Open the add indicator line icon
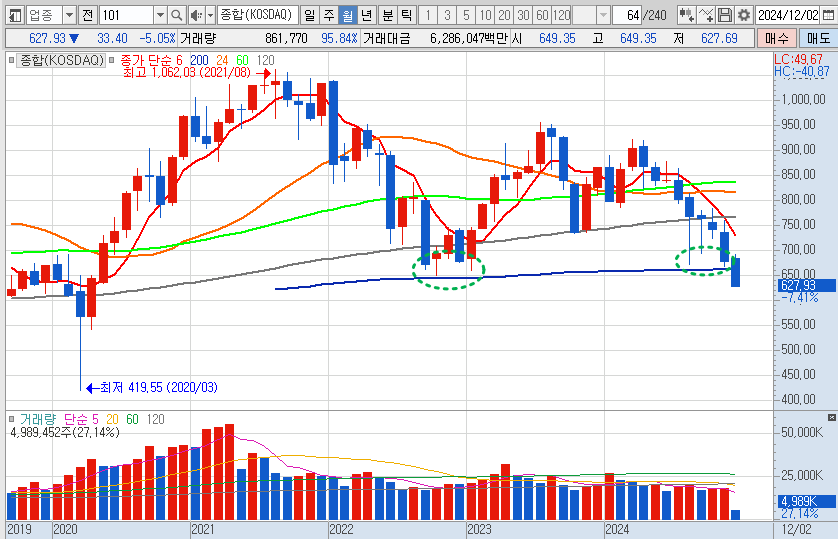The image size is (838, 539). coord(706,15)
